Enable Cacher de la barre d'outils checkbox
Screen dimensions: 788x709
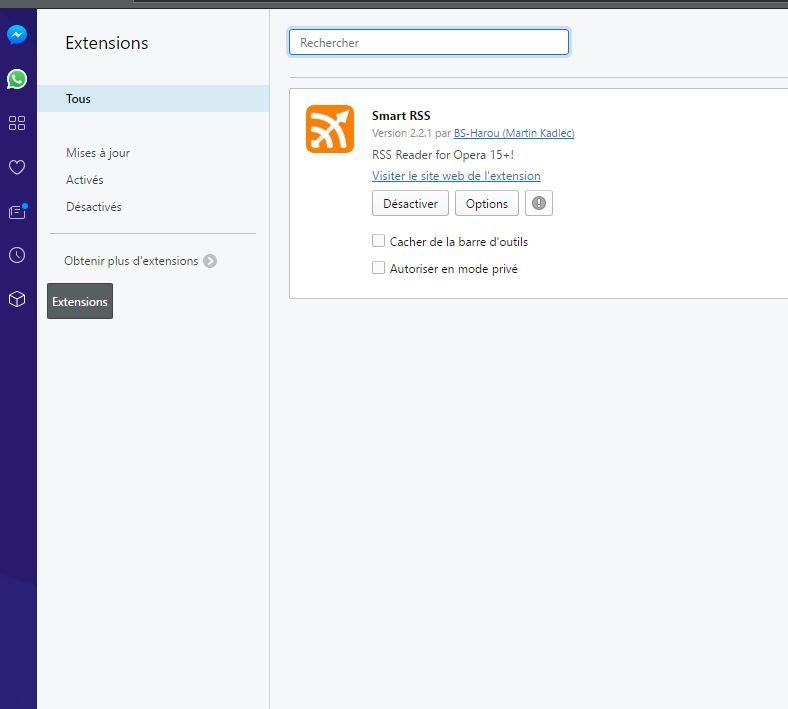point(378,241)
